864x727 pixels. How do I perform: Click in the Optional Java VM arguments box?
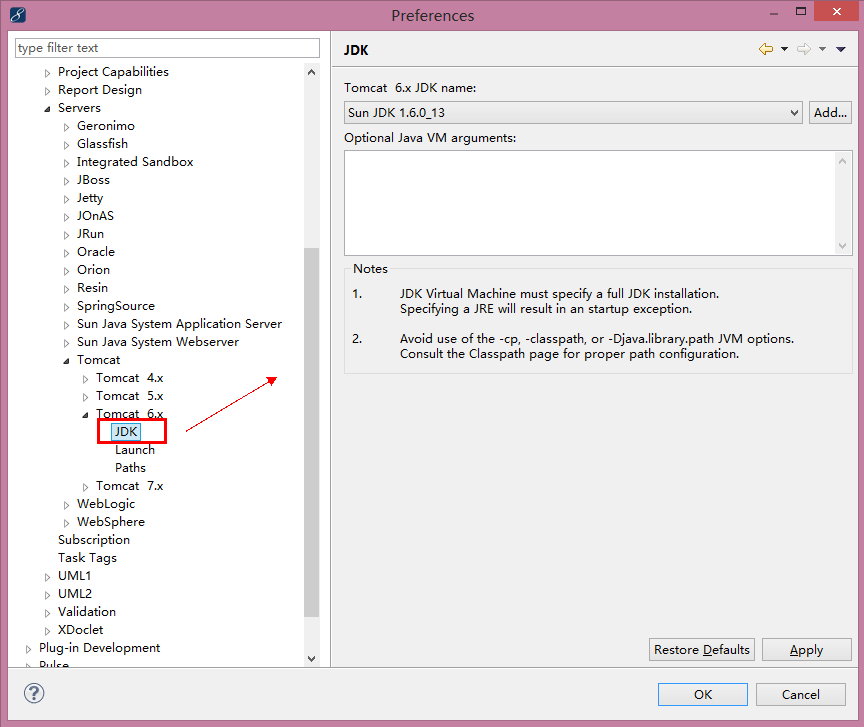[x=591, y=203]
